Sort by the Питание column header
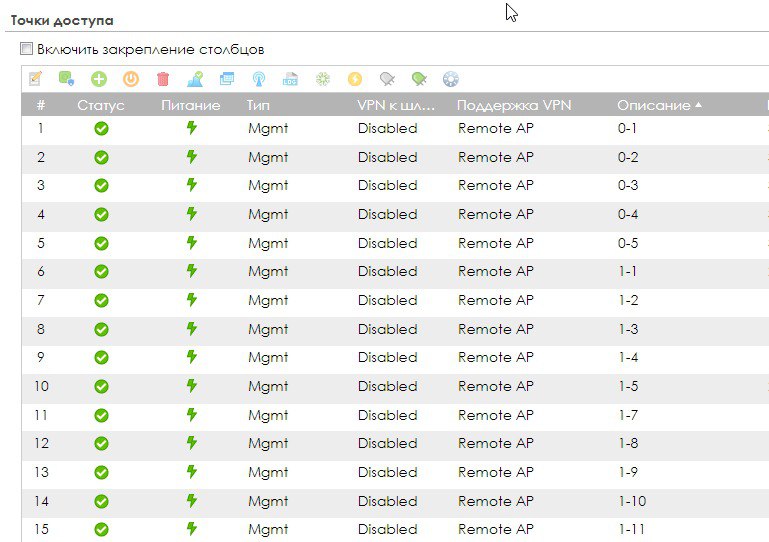Screen dimensions: 769x542 pyautogui.click(x=191, y=105)
